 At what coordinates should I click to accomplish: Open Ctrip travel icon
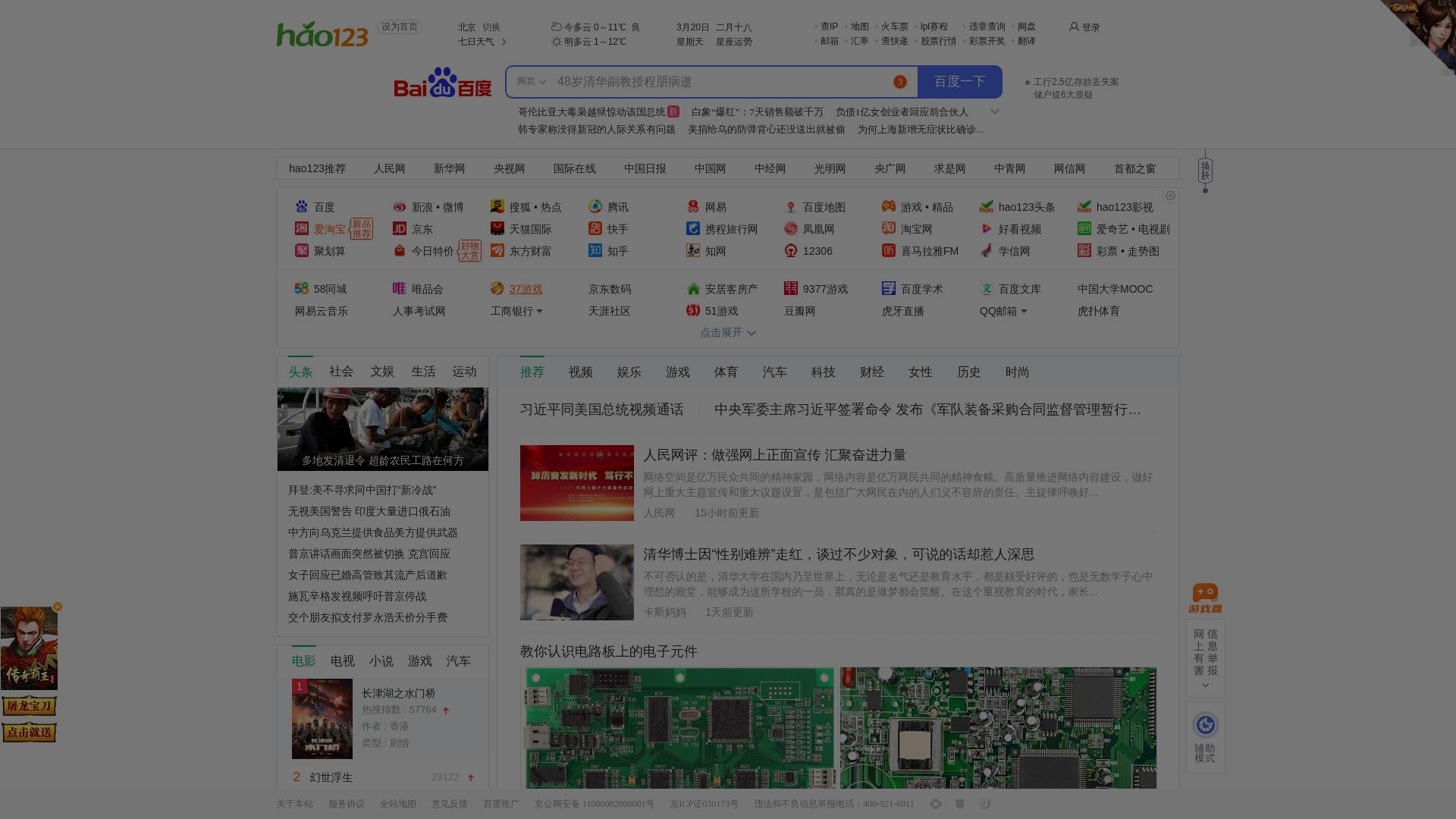pyautogui.click(x=693, y=228)
